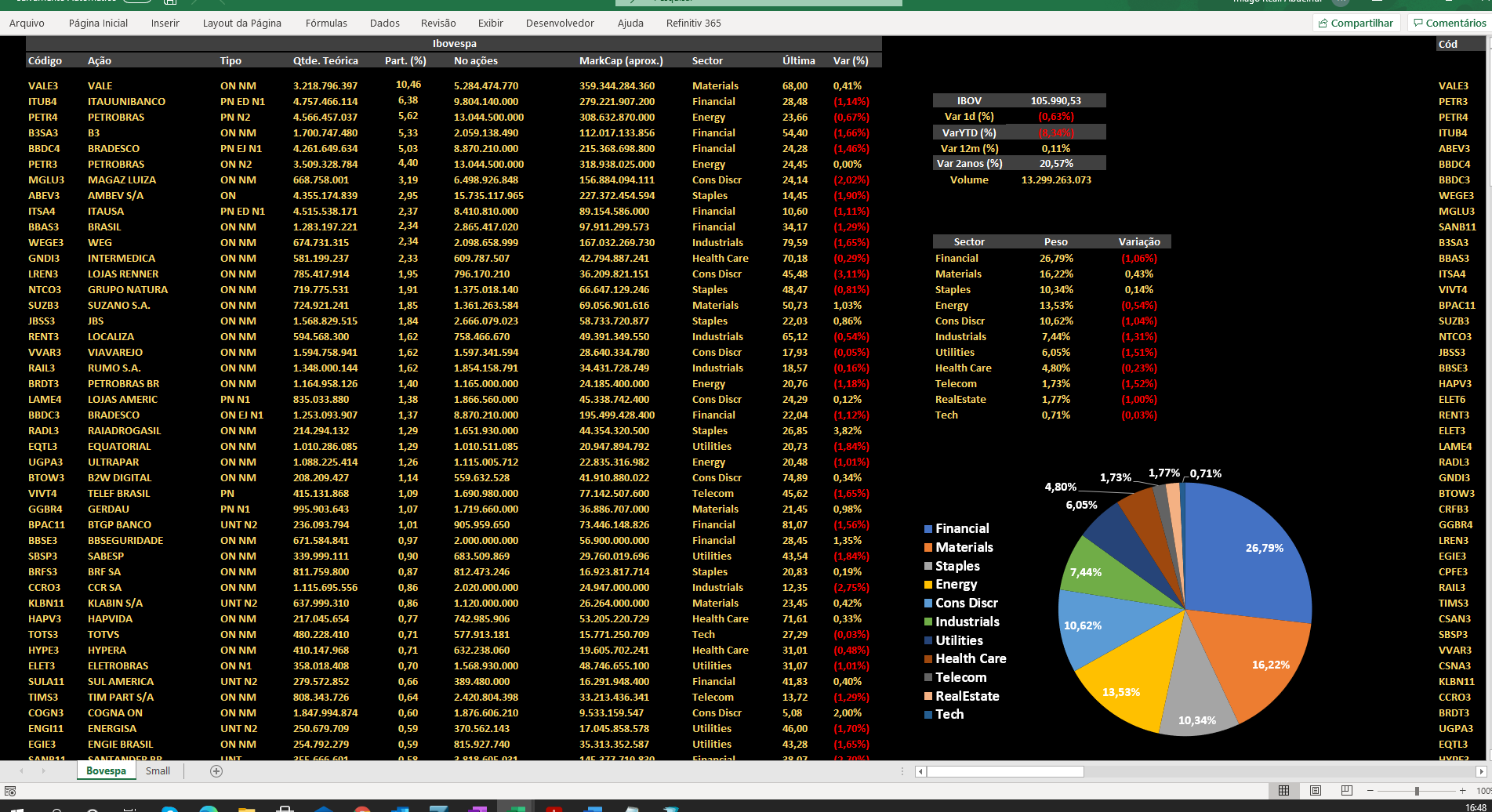1492x812 pixels.
Task: Select MAGAZ LUIZA company cell
Action: tap(122, 179)
